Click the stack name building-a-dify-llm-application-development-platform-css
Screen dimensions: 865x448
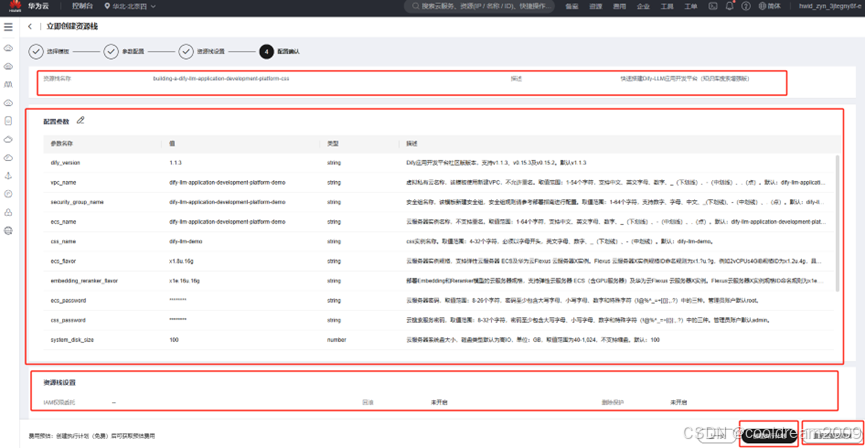[x=221, y=78]
